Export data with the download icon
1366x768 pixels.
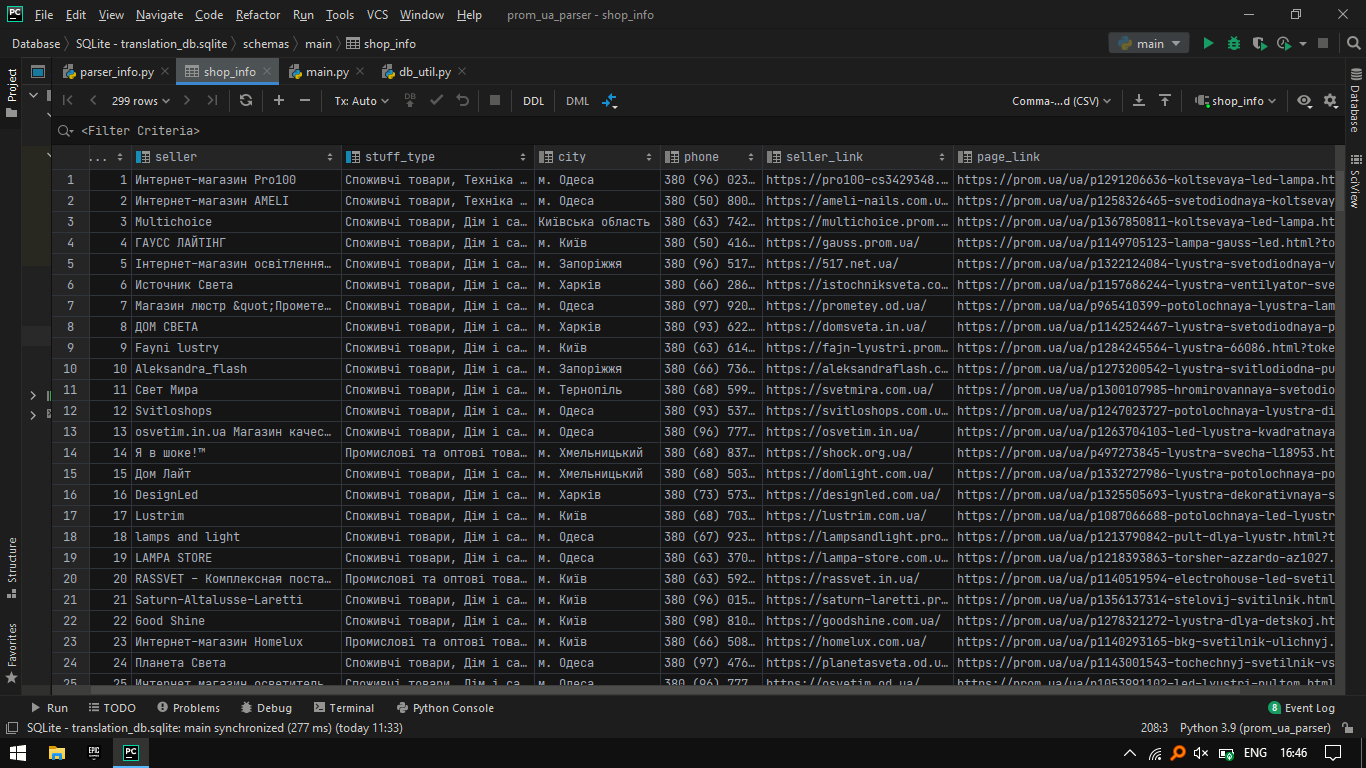pyautogui.click(x=1139, y=101)
